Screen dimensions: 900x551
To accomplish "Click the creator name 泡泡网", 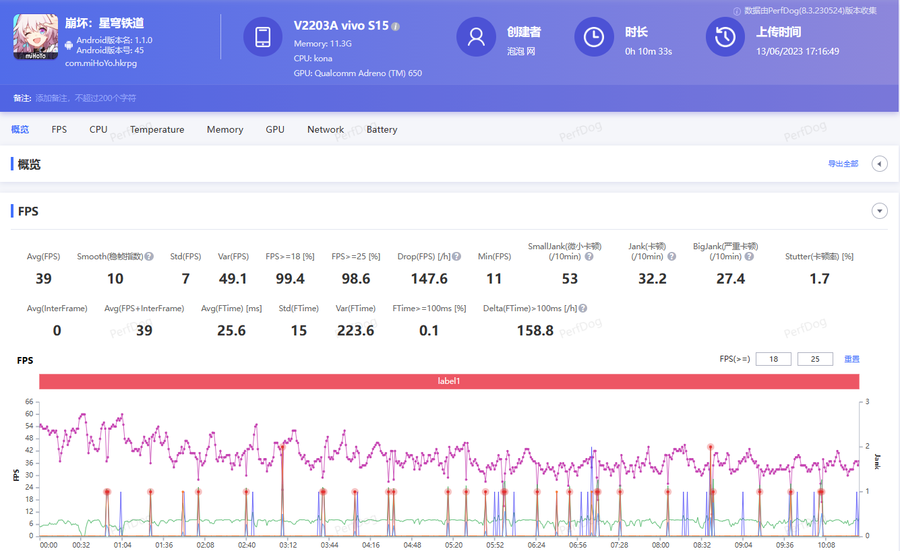I will pos(521,51).
